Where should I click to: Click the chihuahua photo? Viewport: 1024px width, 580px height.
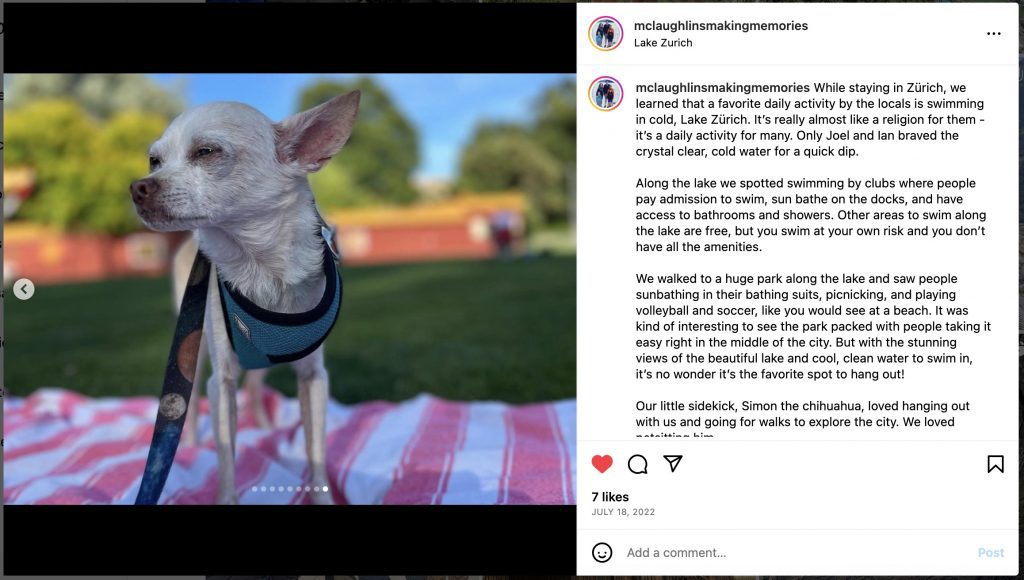click(x=289, y=289)
